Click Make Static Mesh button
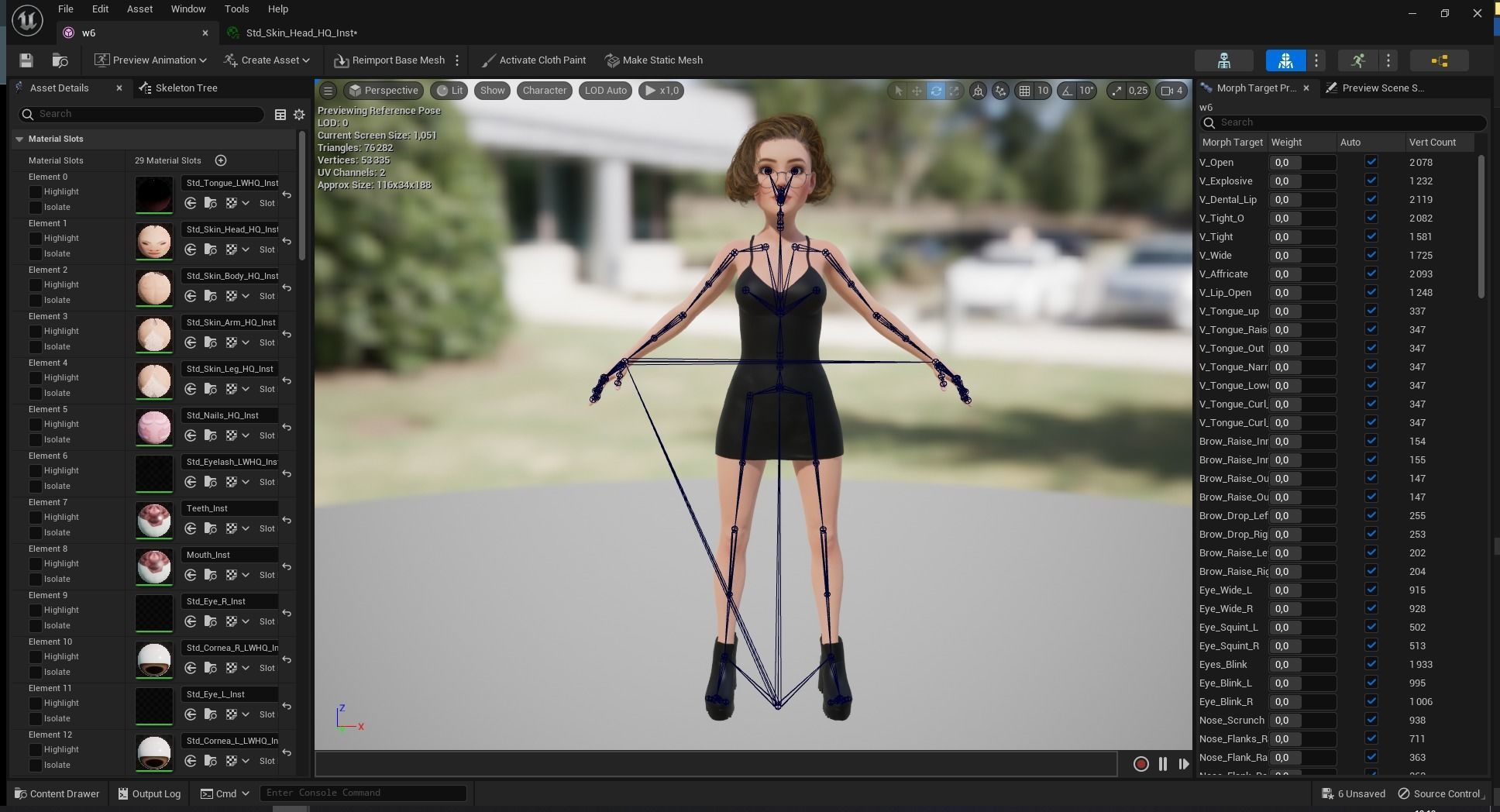This screenshot has width=1500, height=812. coord(654,60)
